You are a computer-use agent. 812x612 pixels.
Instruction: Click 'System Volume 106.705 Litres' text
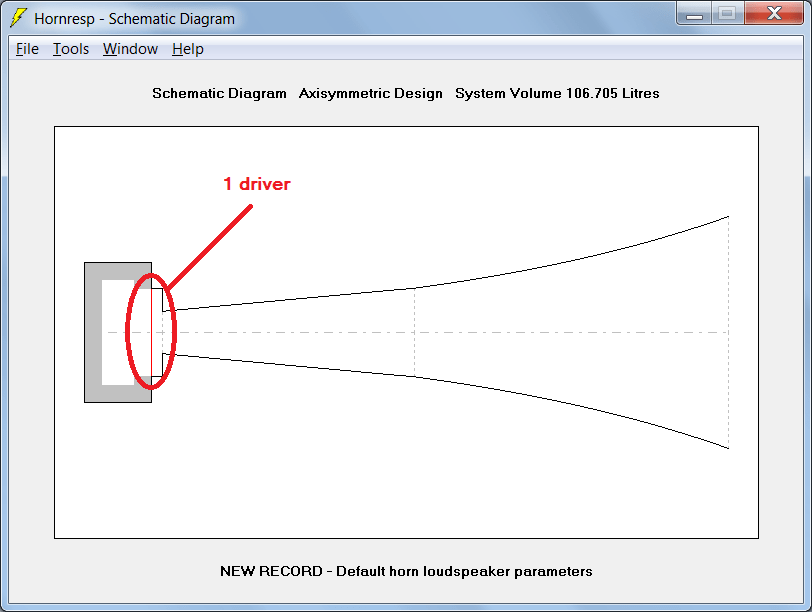click(557, 93)
